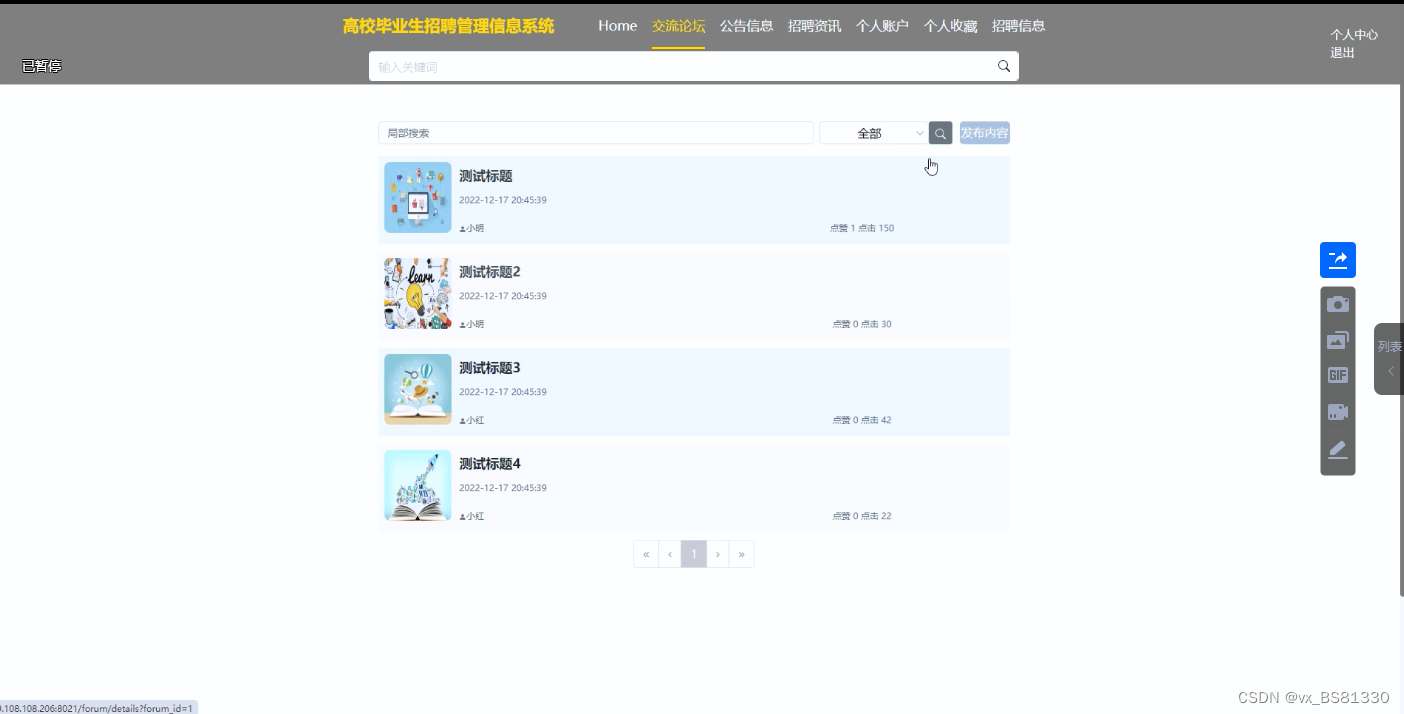
Task: Click the Learn lightbulb thumbnail of 测试标题2
Action: pyautogui.click(x=417, y=293)
